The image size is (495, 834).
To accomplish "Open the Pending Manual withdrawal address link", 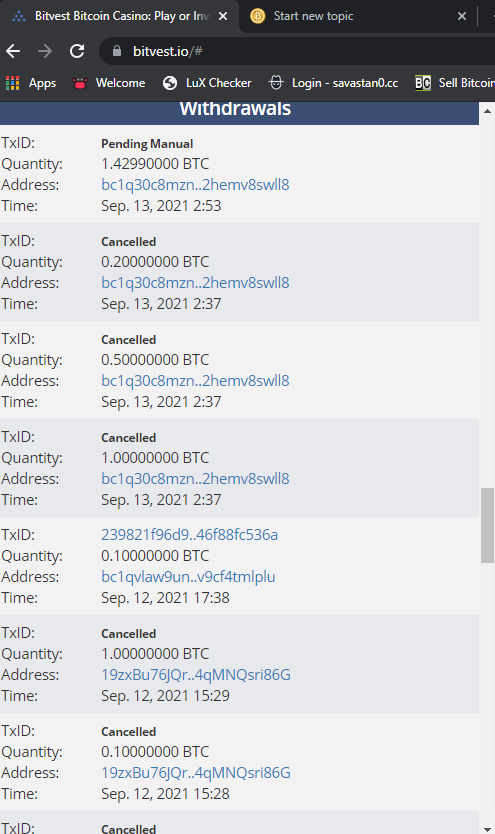I will tap(195, 185).
